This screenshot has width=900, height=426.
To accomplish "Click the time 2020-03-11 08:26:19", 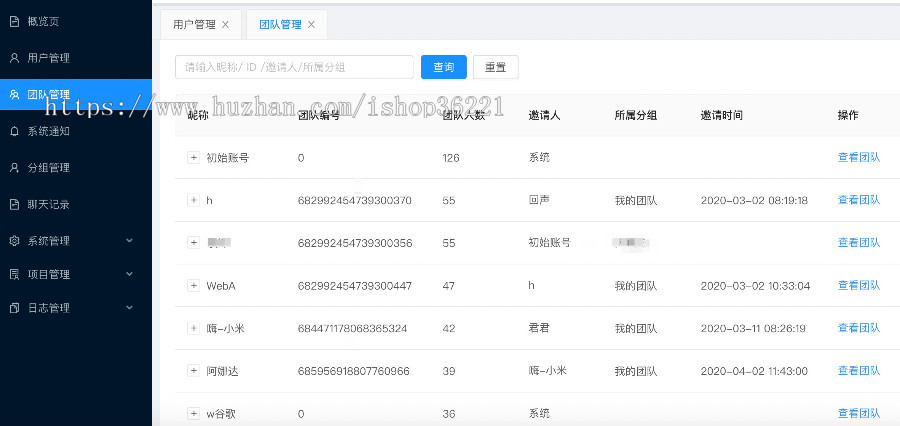I will (753, 328).
